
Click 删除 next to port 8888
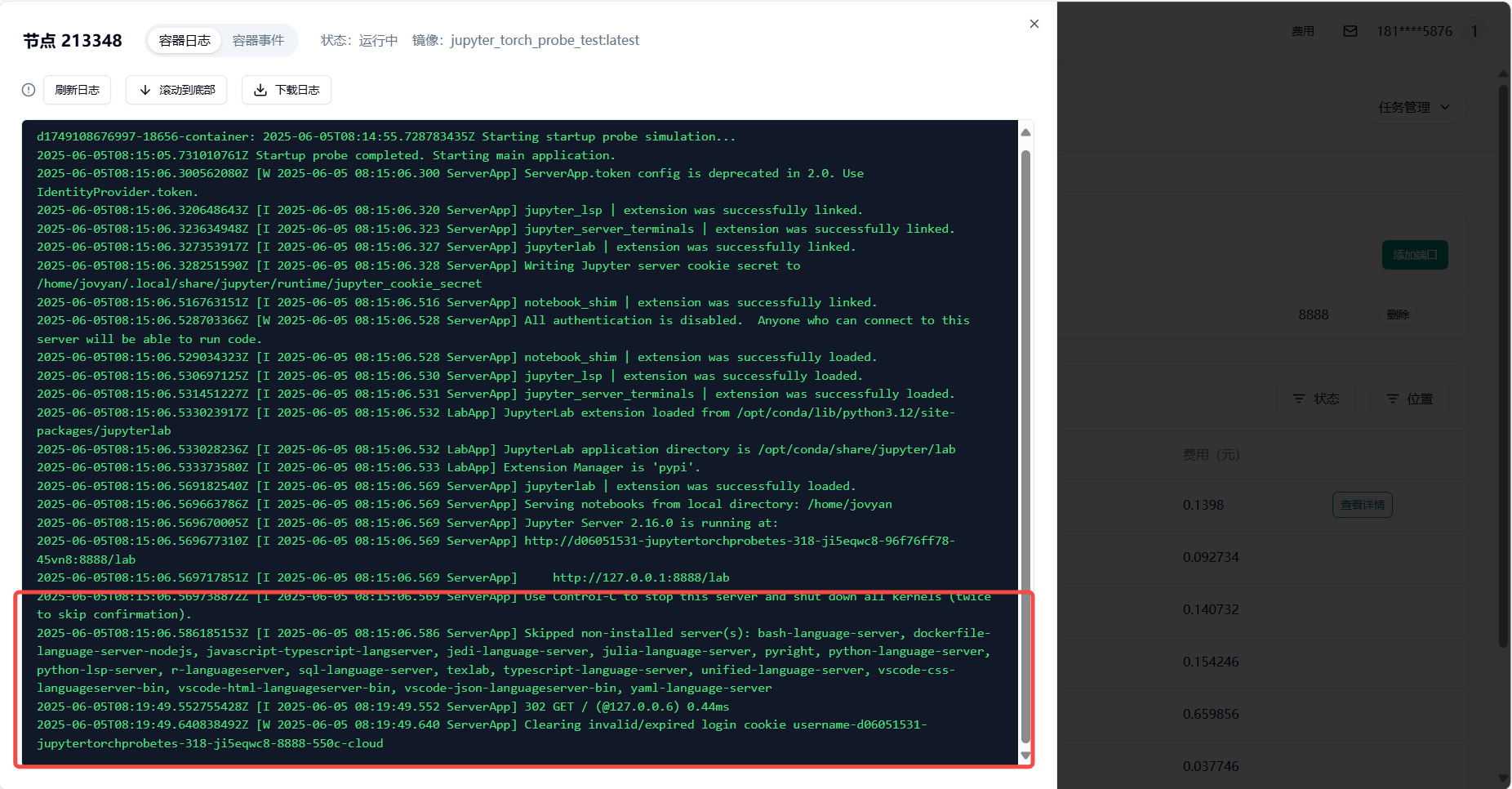tap(1398, 314)
